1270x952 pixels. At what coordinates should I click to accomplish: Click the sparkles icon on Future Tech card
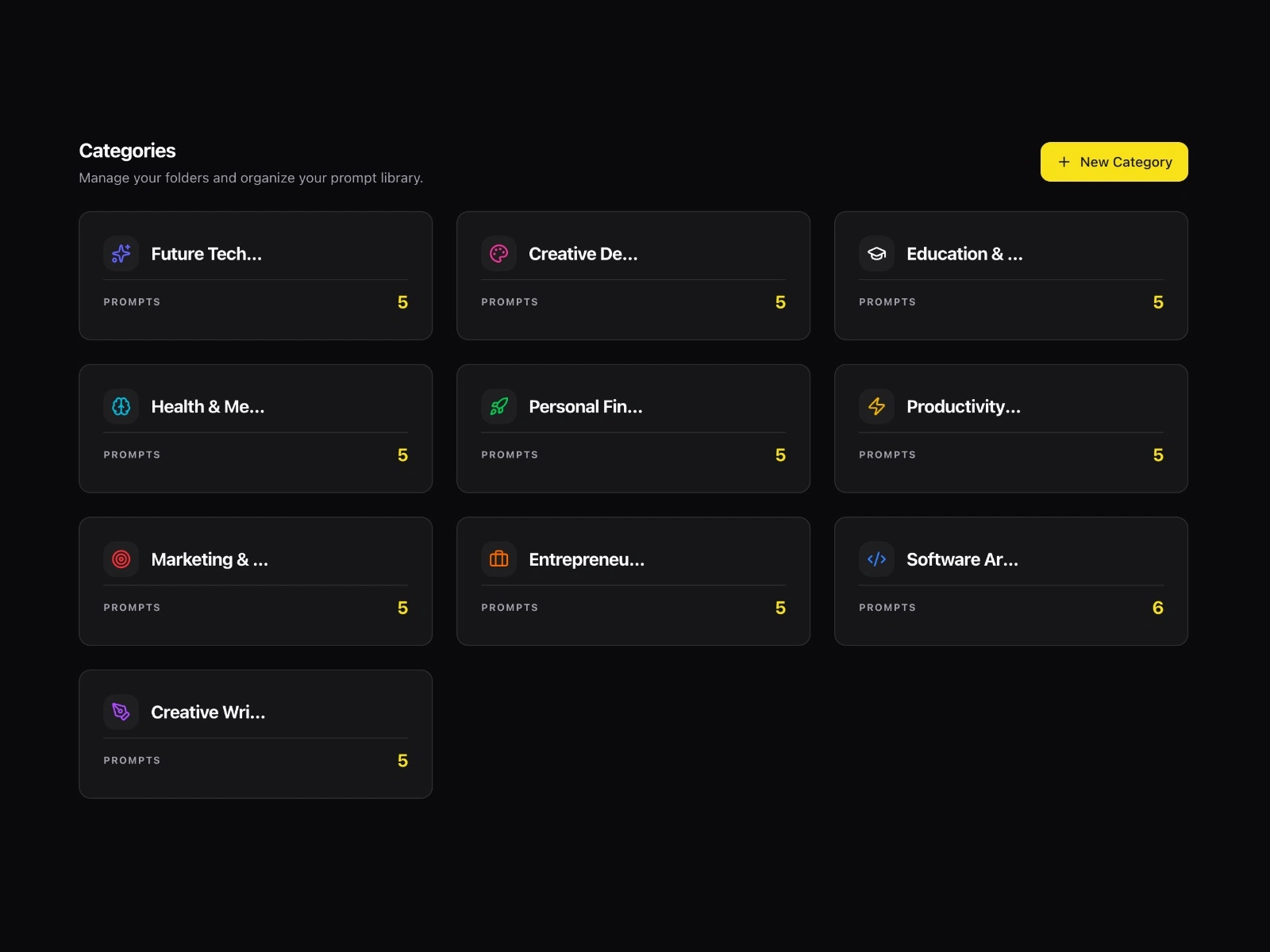121,254
